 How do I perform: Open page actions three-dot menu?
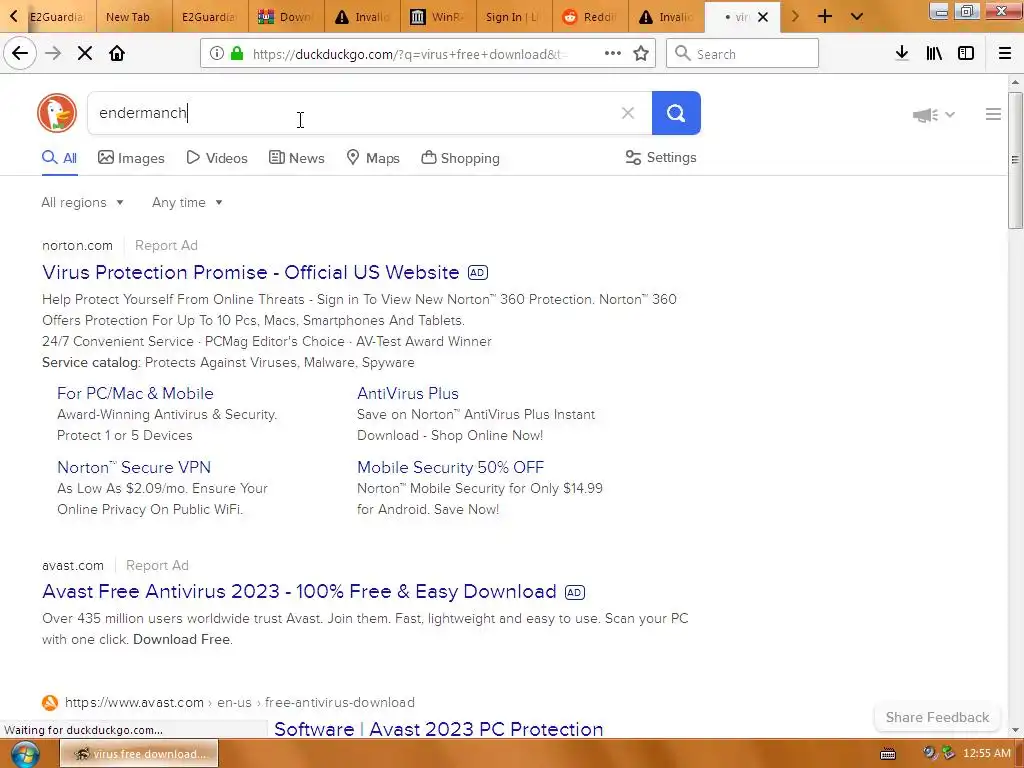pyautogui.click(x=613, y=54)
